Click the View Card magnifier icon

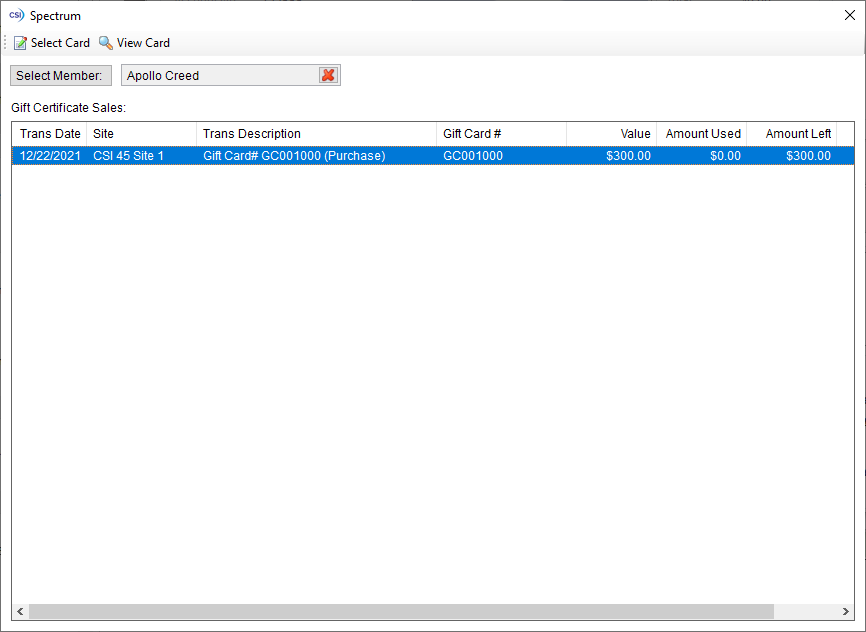[105, 43]
